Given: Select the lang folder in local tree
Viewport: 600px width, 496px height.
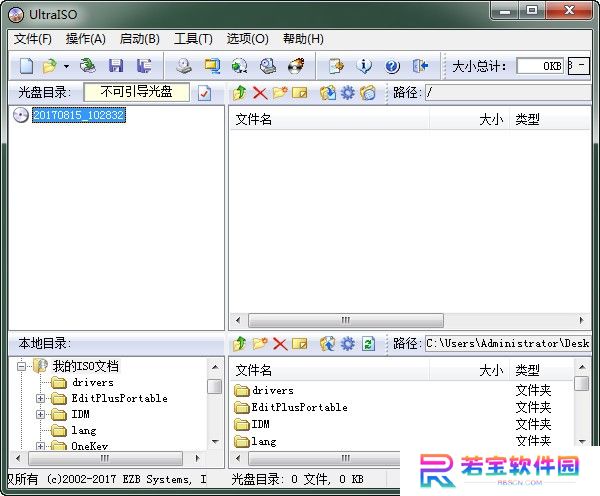Looking at the screenshot, I should [84, 431].
